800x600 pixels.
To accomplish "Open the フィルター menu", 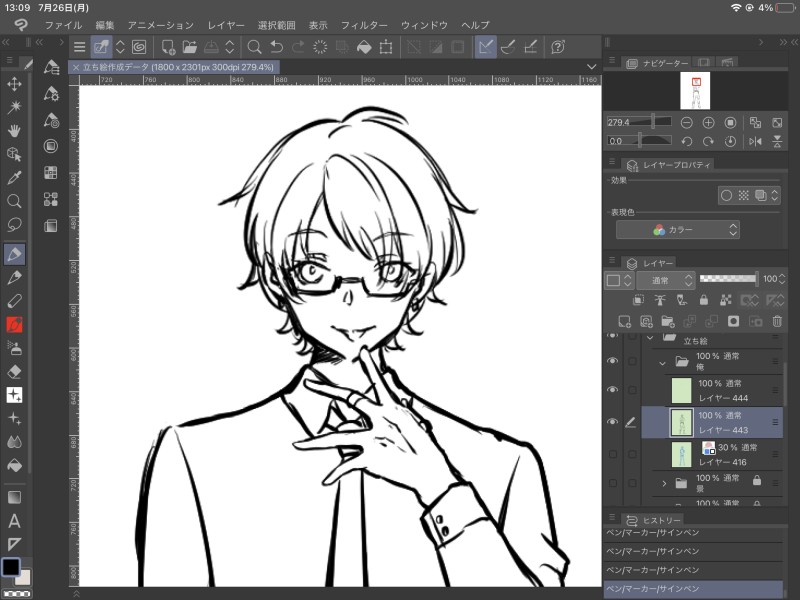I will pyautogui.click(x=364, y=25).
